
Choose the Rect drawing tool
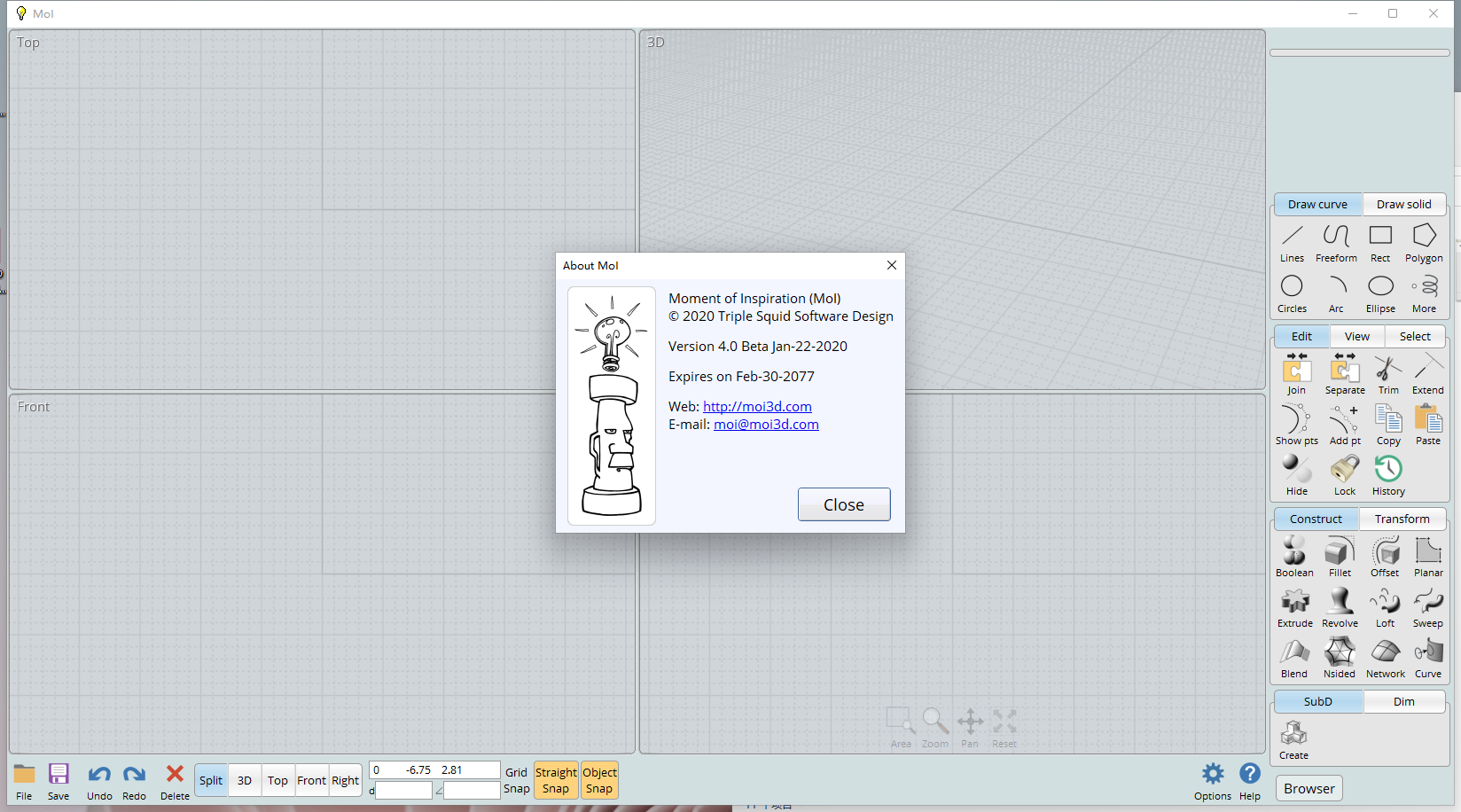click(x=1380, y=243)
